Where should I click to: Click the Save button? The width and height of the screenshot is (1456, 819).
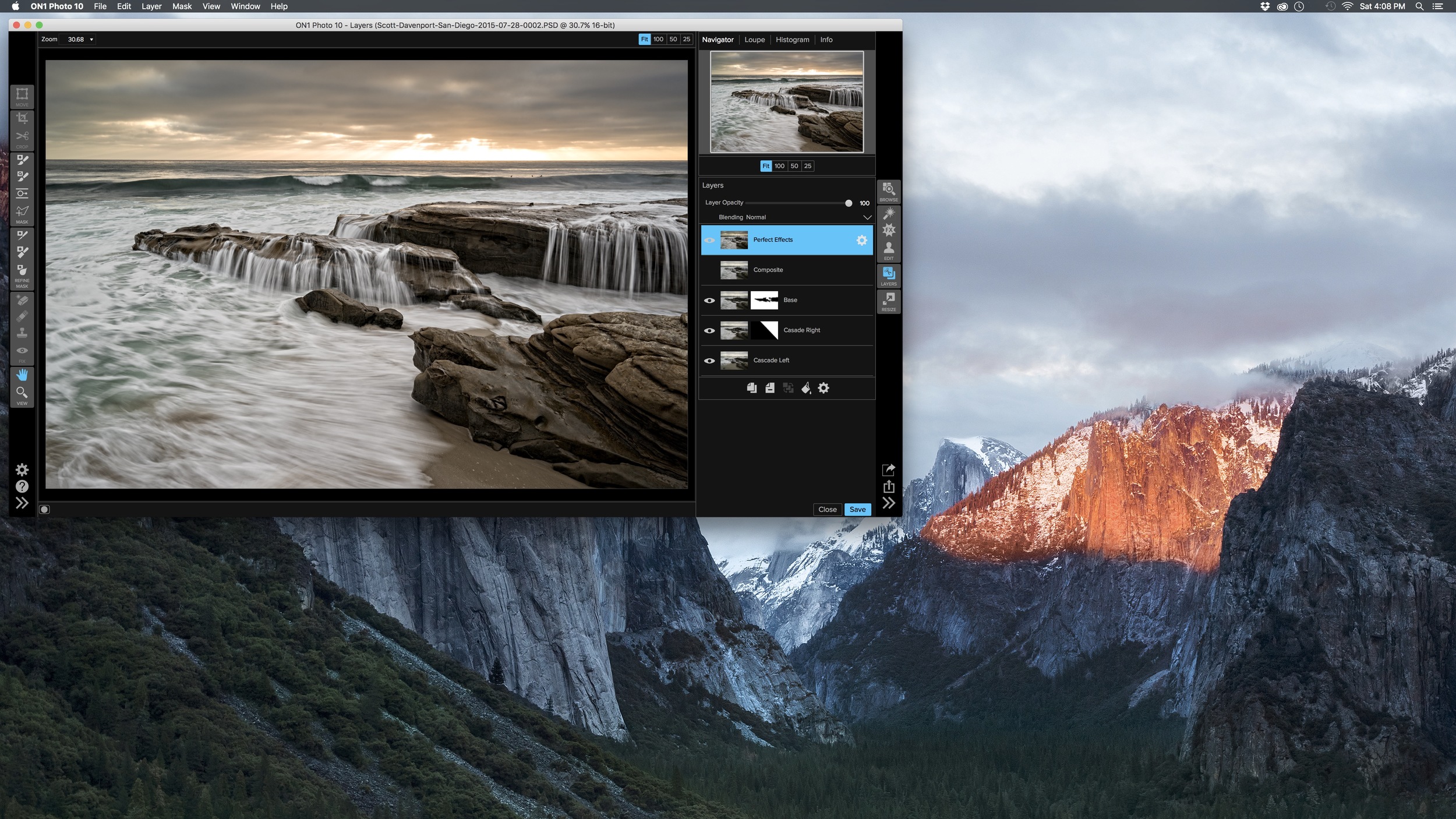tap(857, 510)
